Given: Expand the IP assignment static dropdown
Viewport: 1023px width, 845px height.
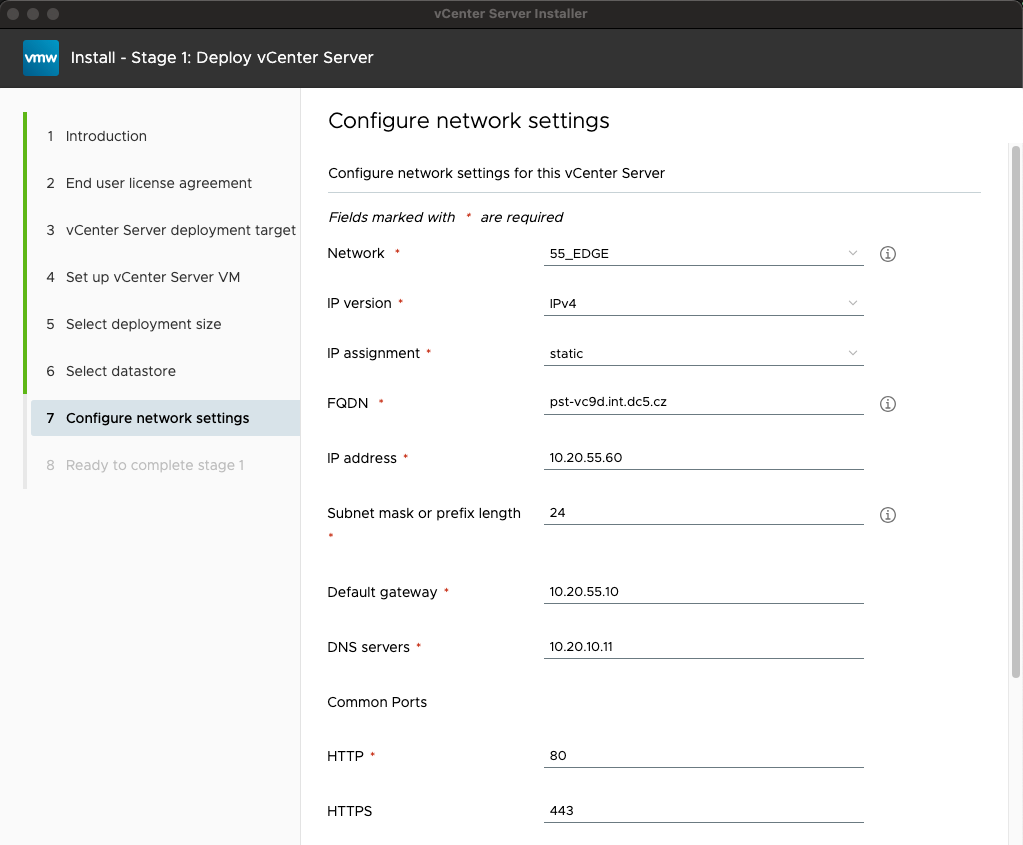Looking at the screenshot, I should [x=703, y=354].
